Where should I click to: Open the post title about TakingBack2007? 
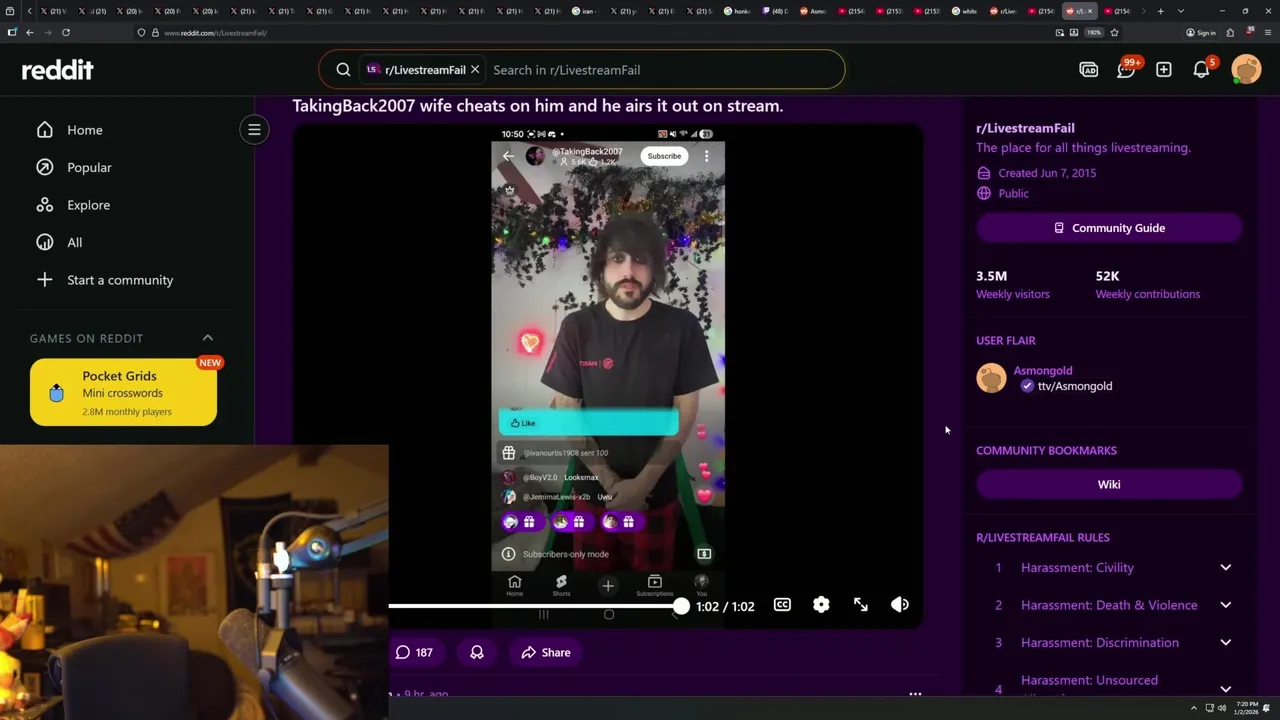(537, 106)
